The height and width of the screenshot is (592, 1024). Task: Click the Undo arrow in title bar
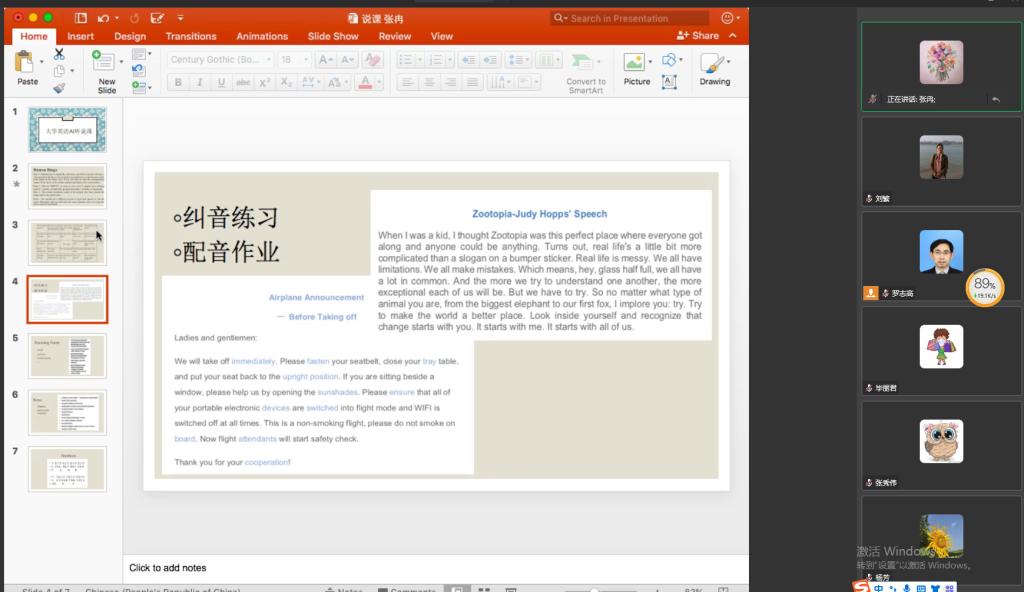pos(104,18)
